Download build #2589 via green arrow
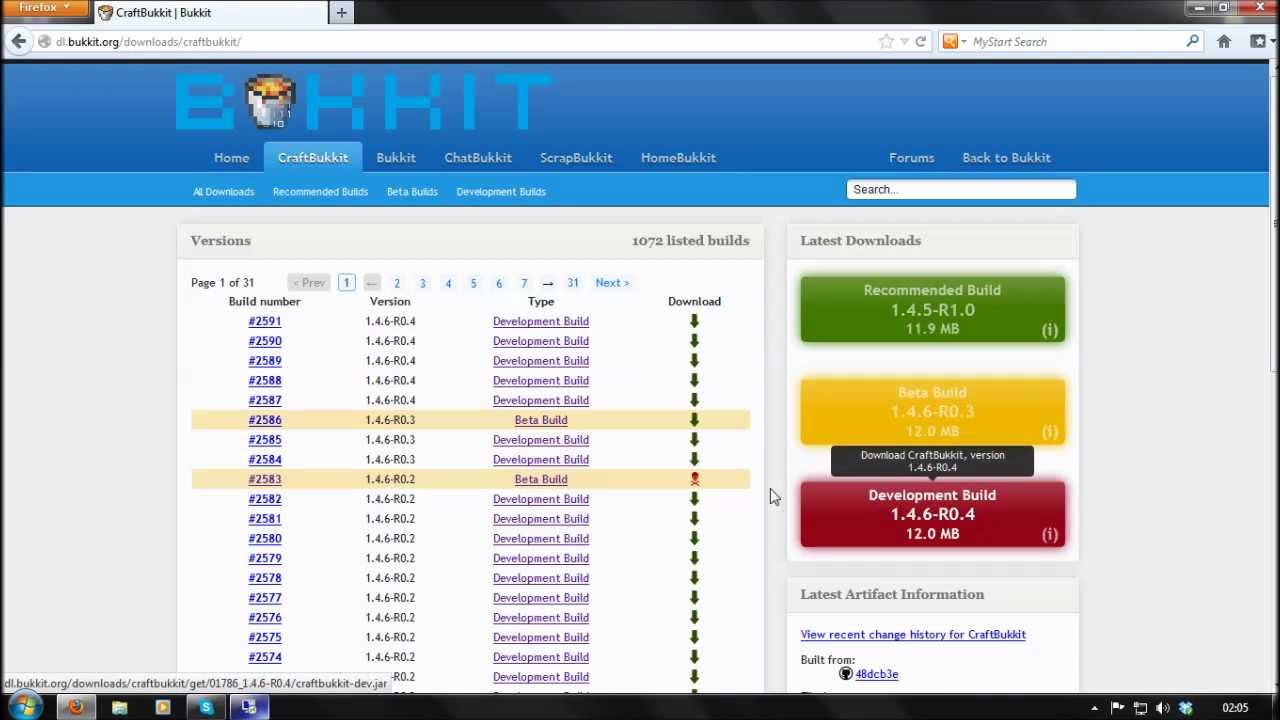The image size is (1280, 720). tap(694, 361)
